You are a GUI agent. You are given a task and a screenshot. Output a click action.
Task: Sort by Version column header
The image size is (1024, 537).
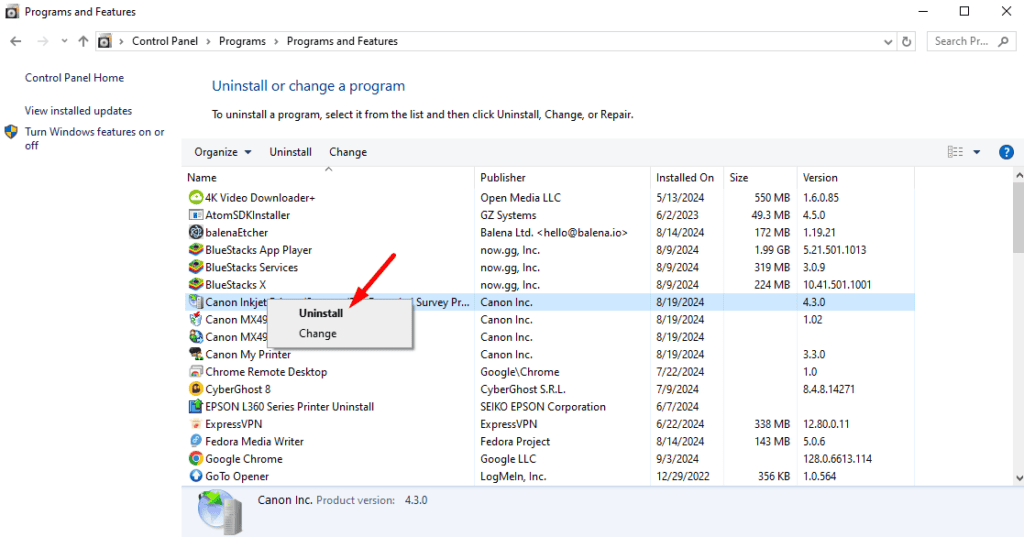click(856, 178)
